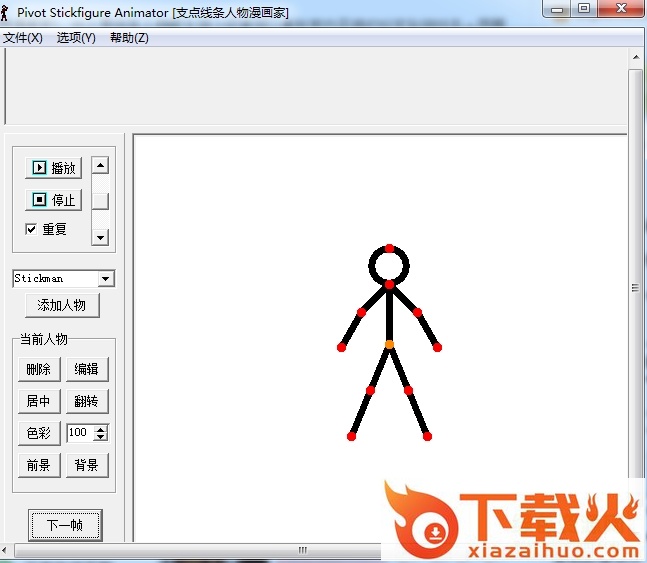The height and width of the screenshot is (563, 647).
Task: Click the Pivot app icon in title bar
Action: pyautogui.click(x=5, y=13)
